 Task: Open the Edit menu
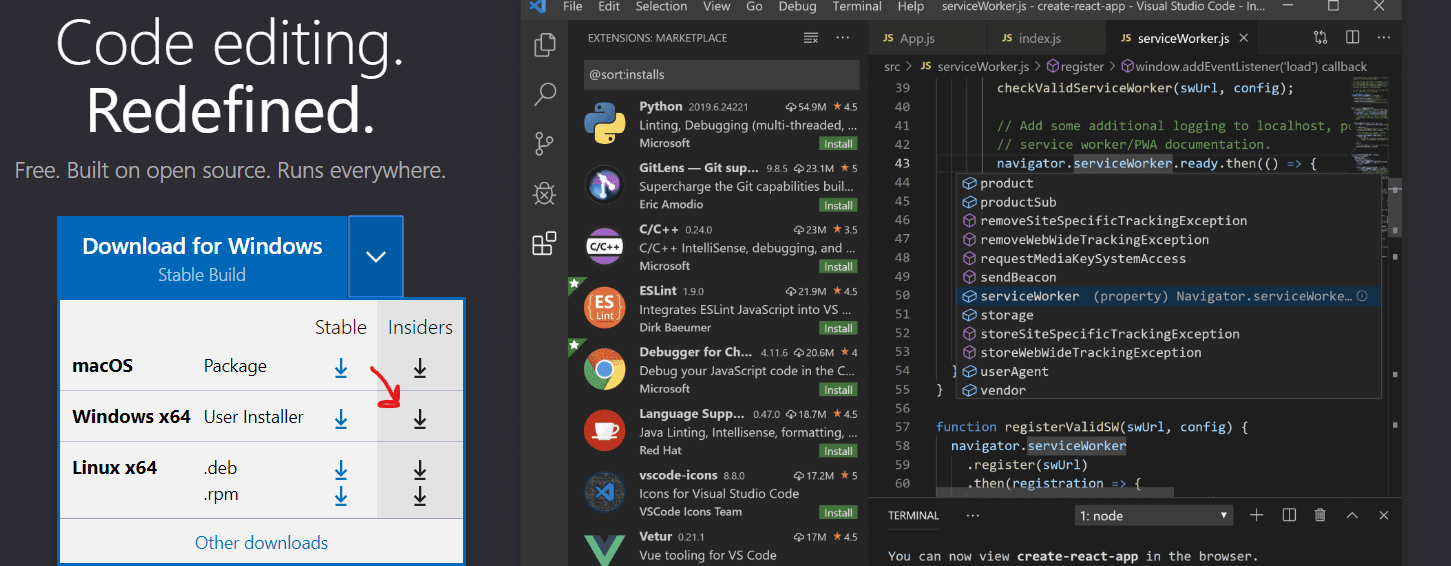tap(609, 6)
